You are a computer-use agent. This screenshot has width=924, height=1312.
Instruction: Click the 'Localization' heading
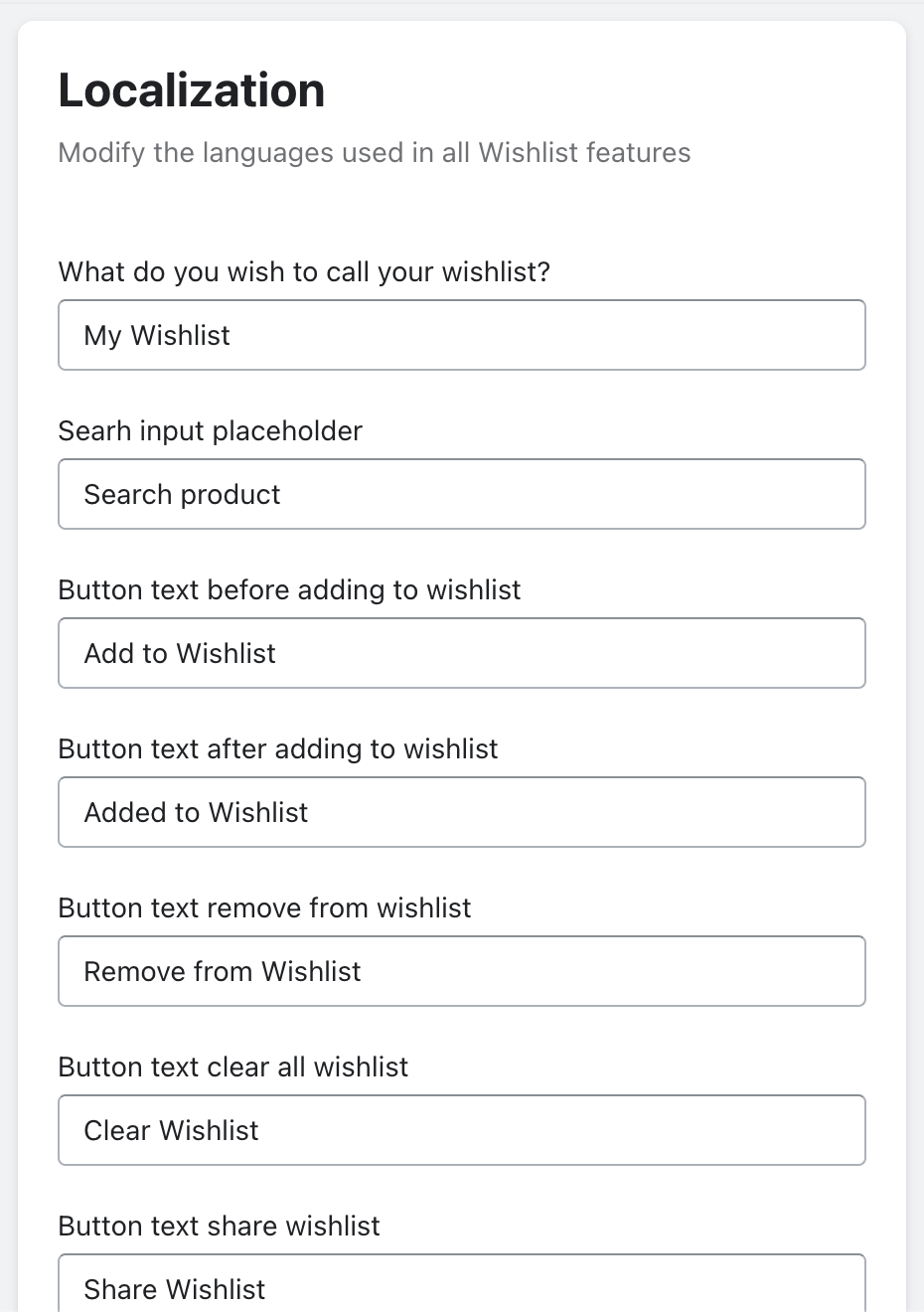coord(192,90)
